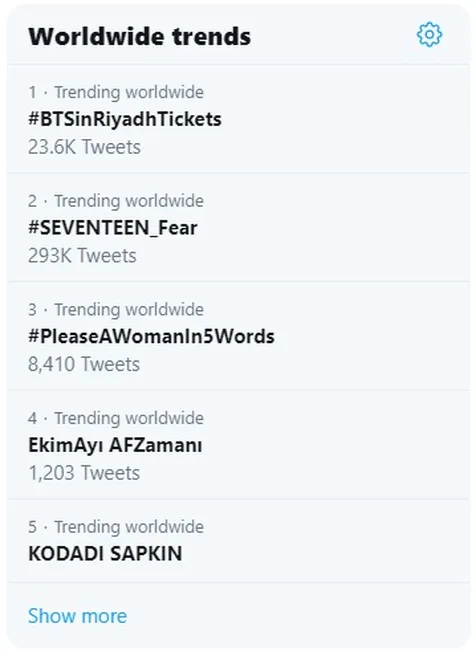Click rank 2 Trending worldwide label
Viewport: 476px width, 652px height.
point(129,201)
